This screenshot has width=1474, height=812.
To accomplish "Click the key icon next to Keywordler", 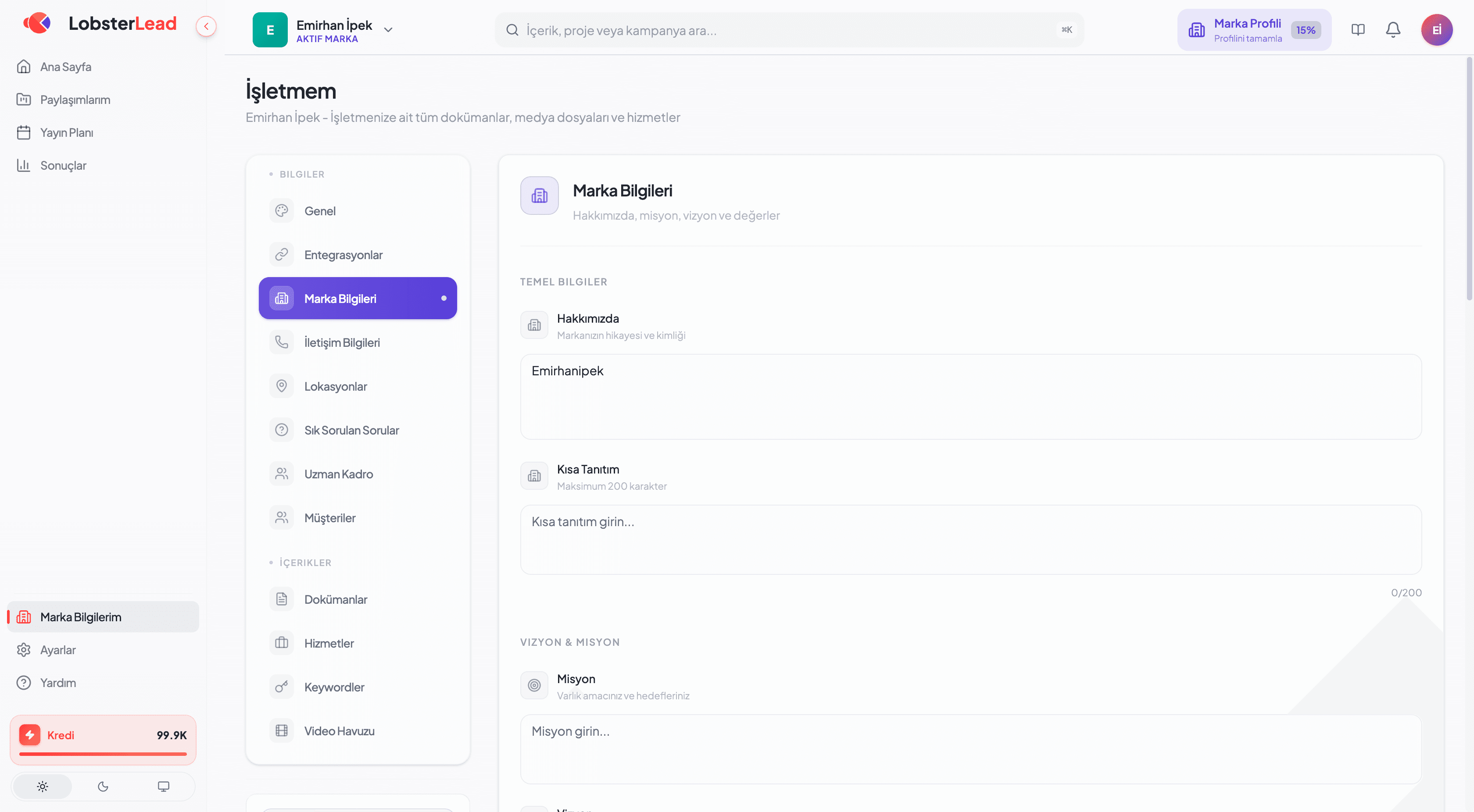I will [282, 687].
